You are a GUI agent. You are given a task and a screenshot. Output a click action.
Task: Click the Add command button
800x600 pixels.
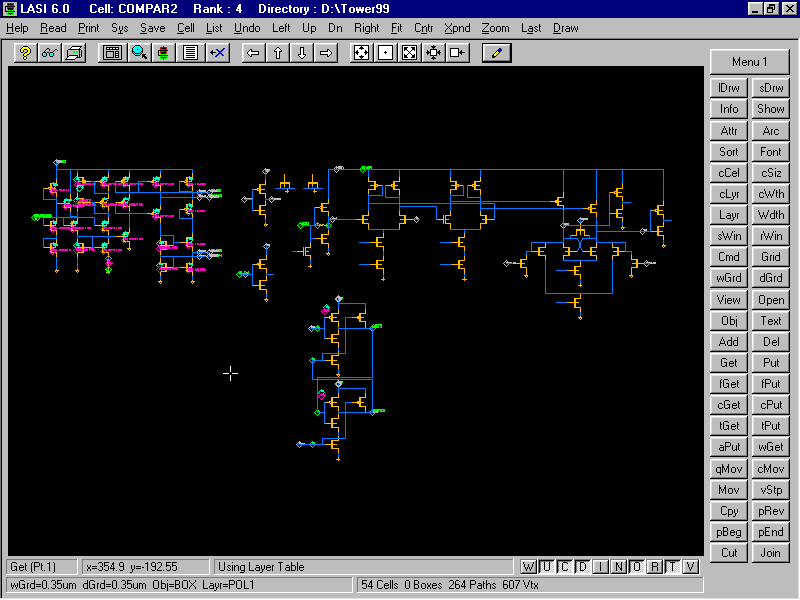pyautogui.click(x=729, y=341)
